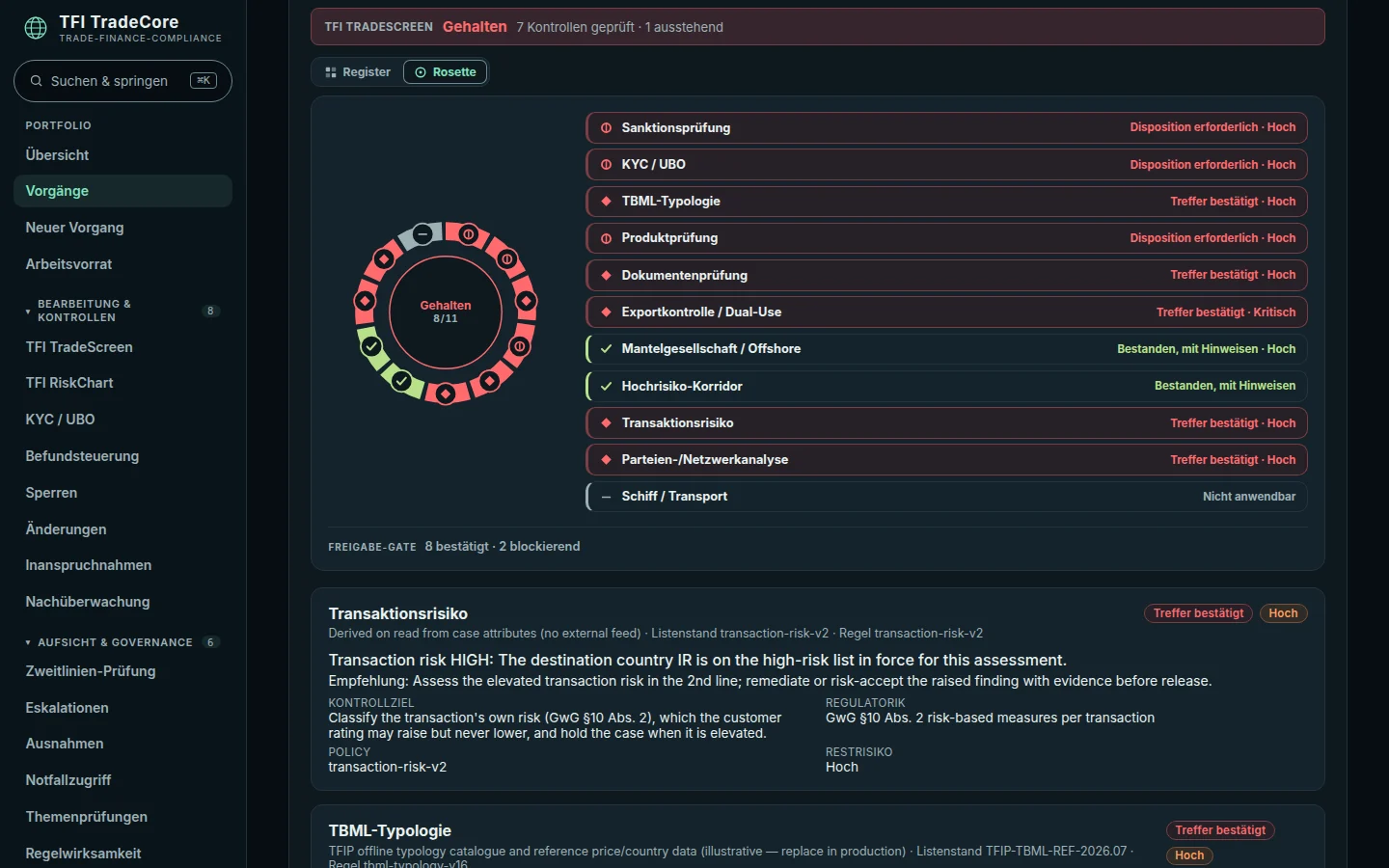This screenshot has width=1389, height=868.
Task: Select the Exportkontrolle node at the rosette bottom
Action: click(x=446, y=393)
